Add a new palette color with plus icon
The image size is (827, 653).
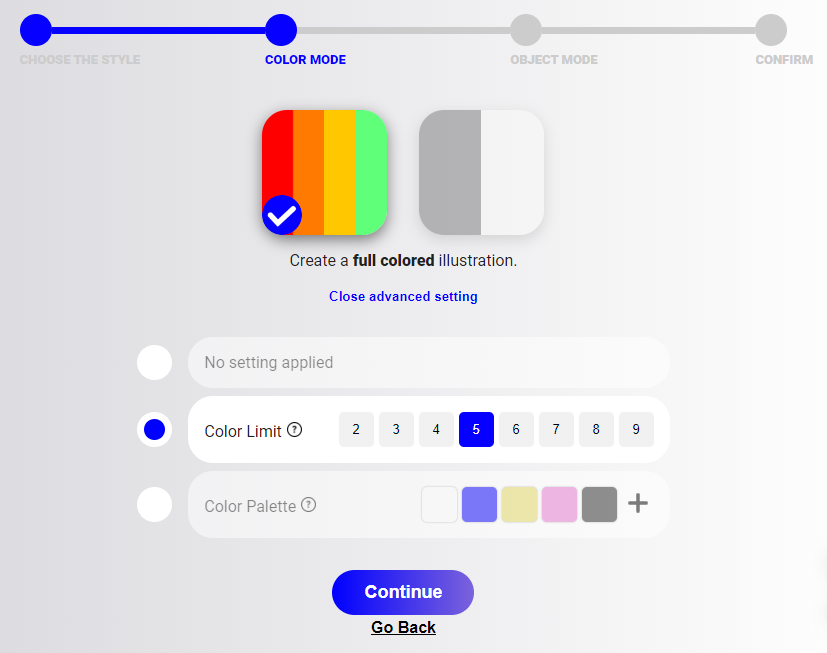click(x=638, y=504)
